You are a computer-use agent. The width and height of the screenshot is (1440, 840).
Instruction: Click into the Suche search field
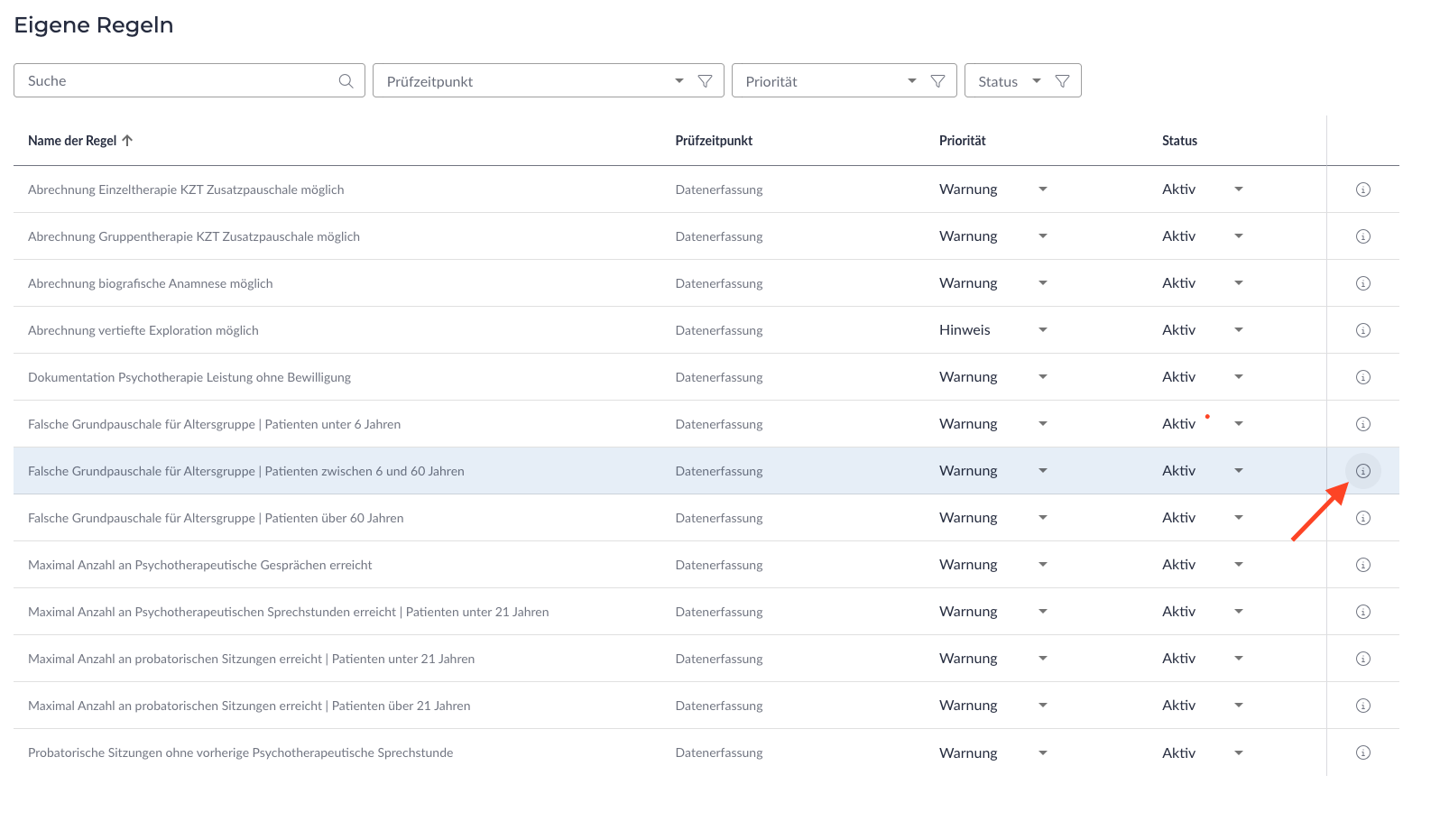coord(176,81)
